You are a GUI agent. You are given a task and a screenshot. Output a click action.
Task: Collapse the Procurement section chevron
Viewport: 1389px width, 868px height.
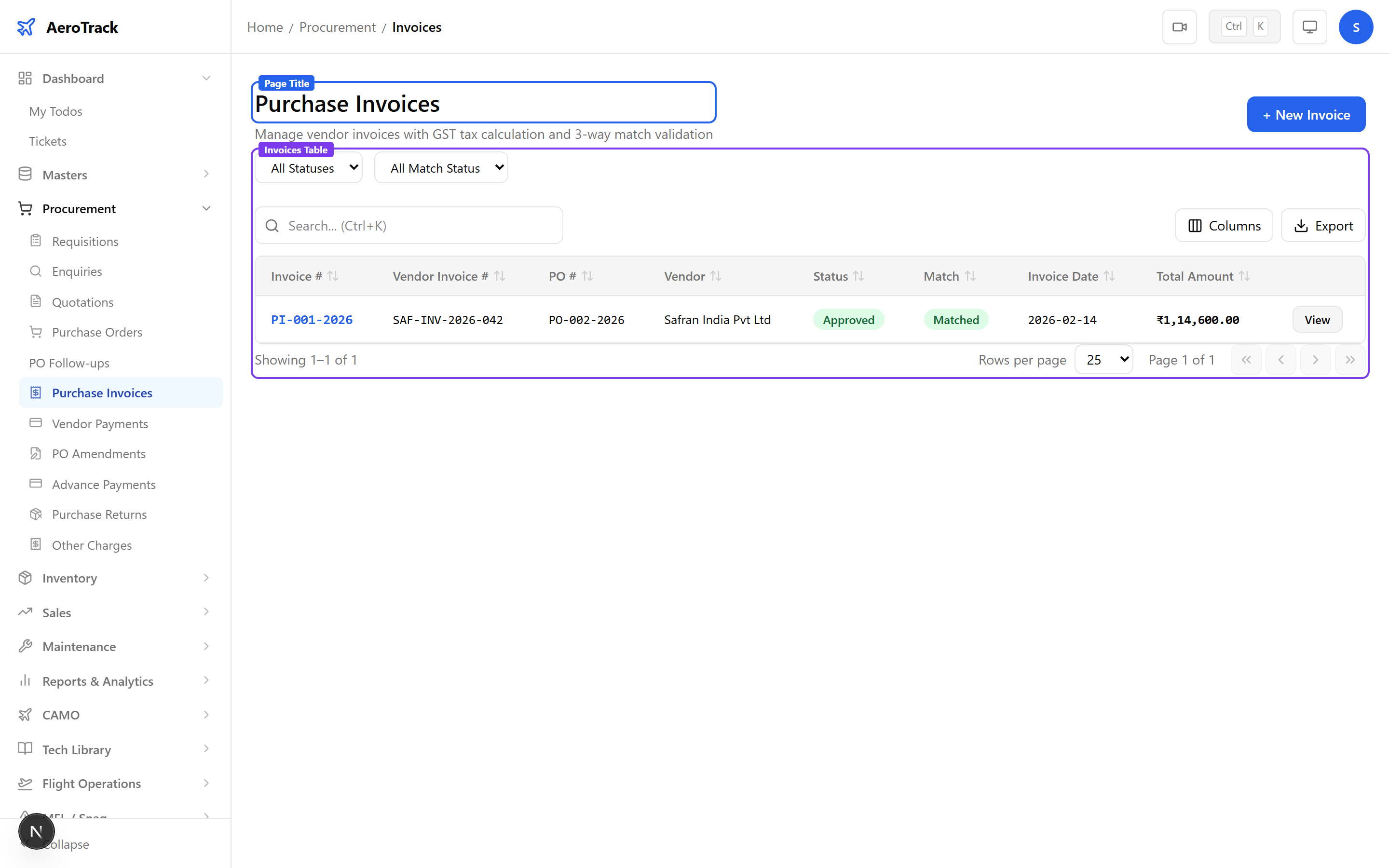point(206,208)
